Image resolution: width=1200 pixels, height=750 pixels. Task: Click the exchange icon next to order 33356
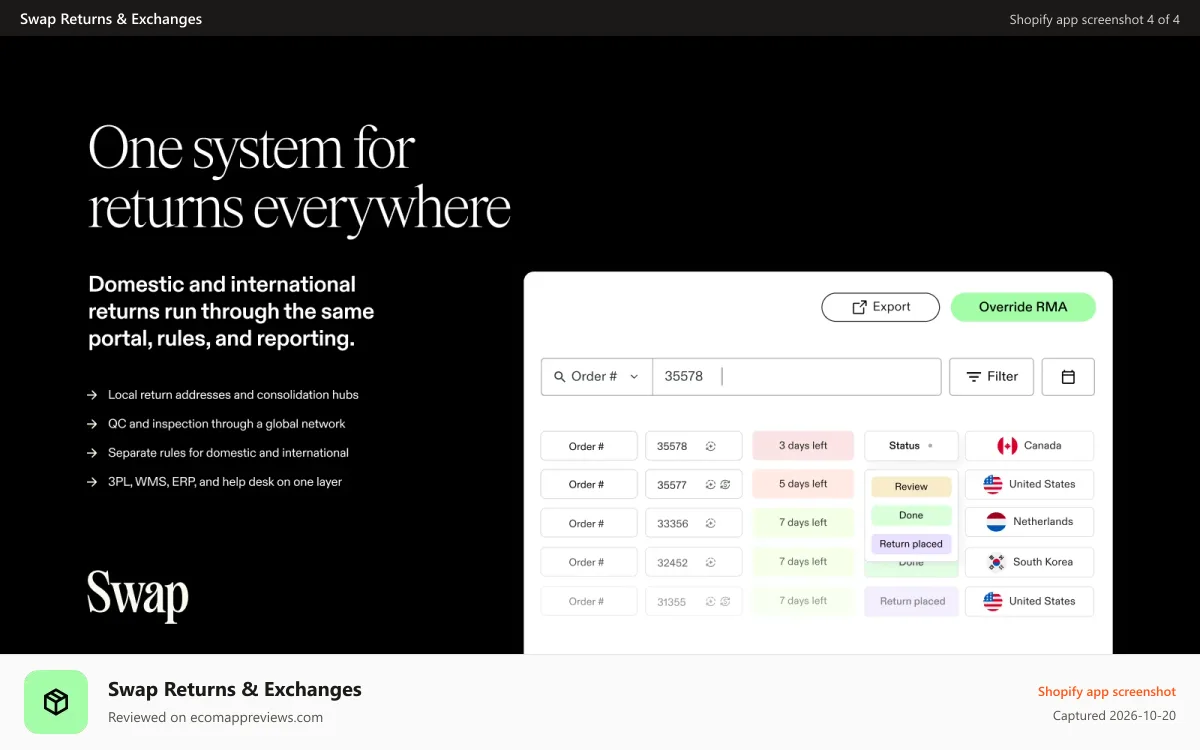pyautogui.click(x=711, y=523)
